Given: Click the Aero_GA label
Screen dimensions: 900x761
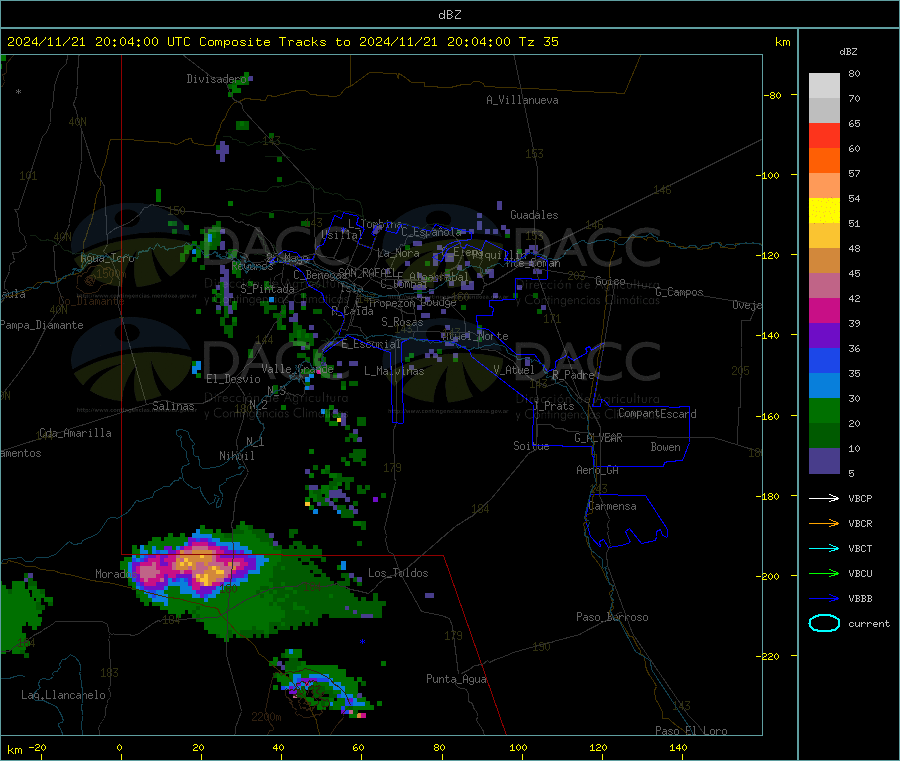Looking at the screenshot, I should [x=598, y=470].
